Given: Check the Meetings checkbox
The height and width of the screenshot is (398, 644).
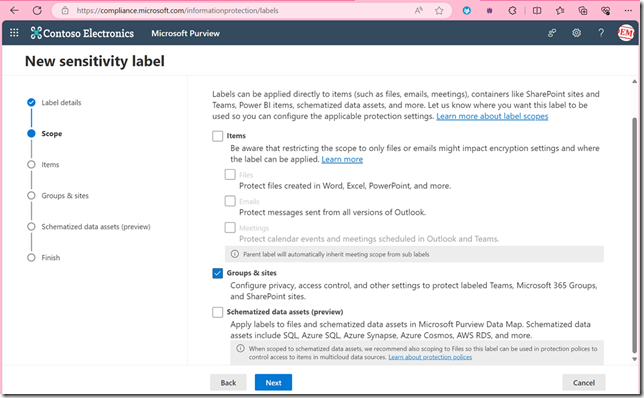Looking at the screenshot, I should click(x=230, y=228).
